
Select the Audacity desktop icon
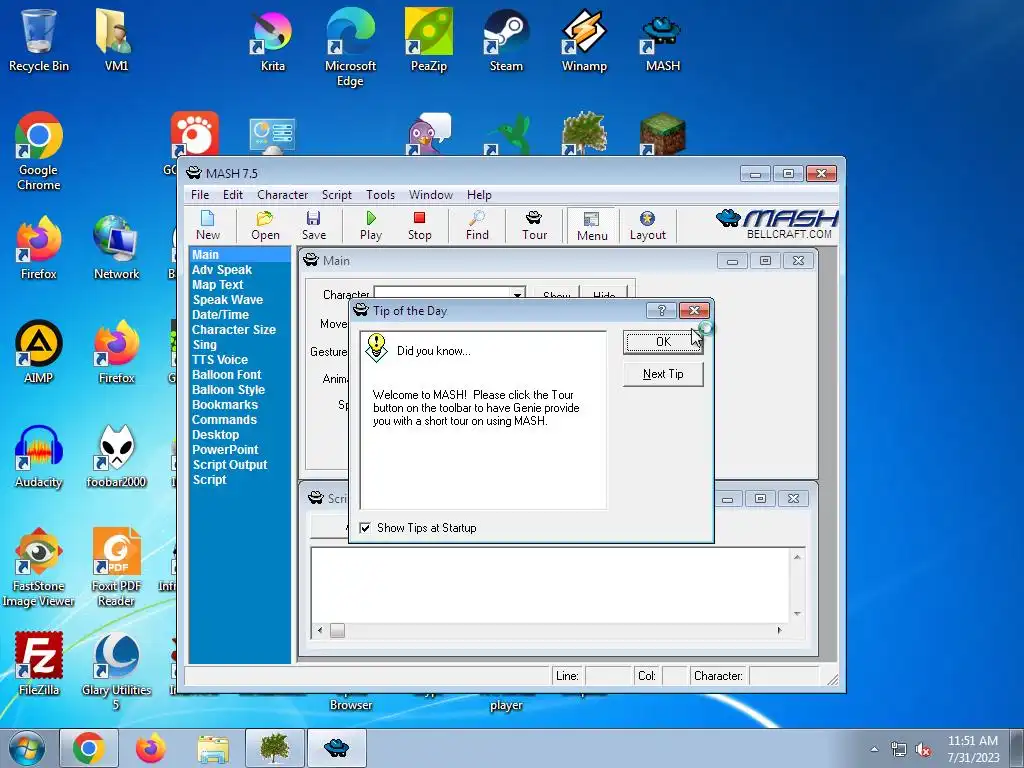[39, 457]
